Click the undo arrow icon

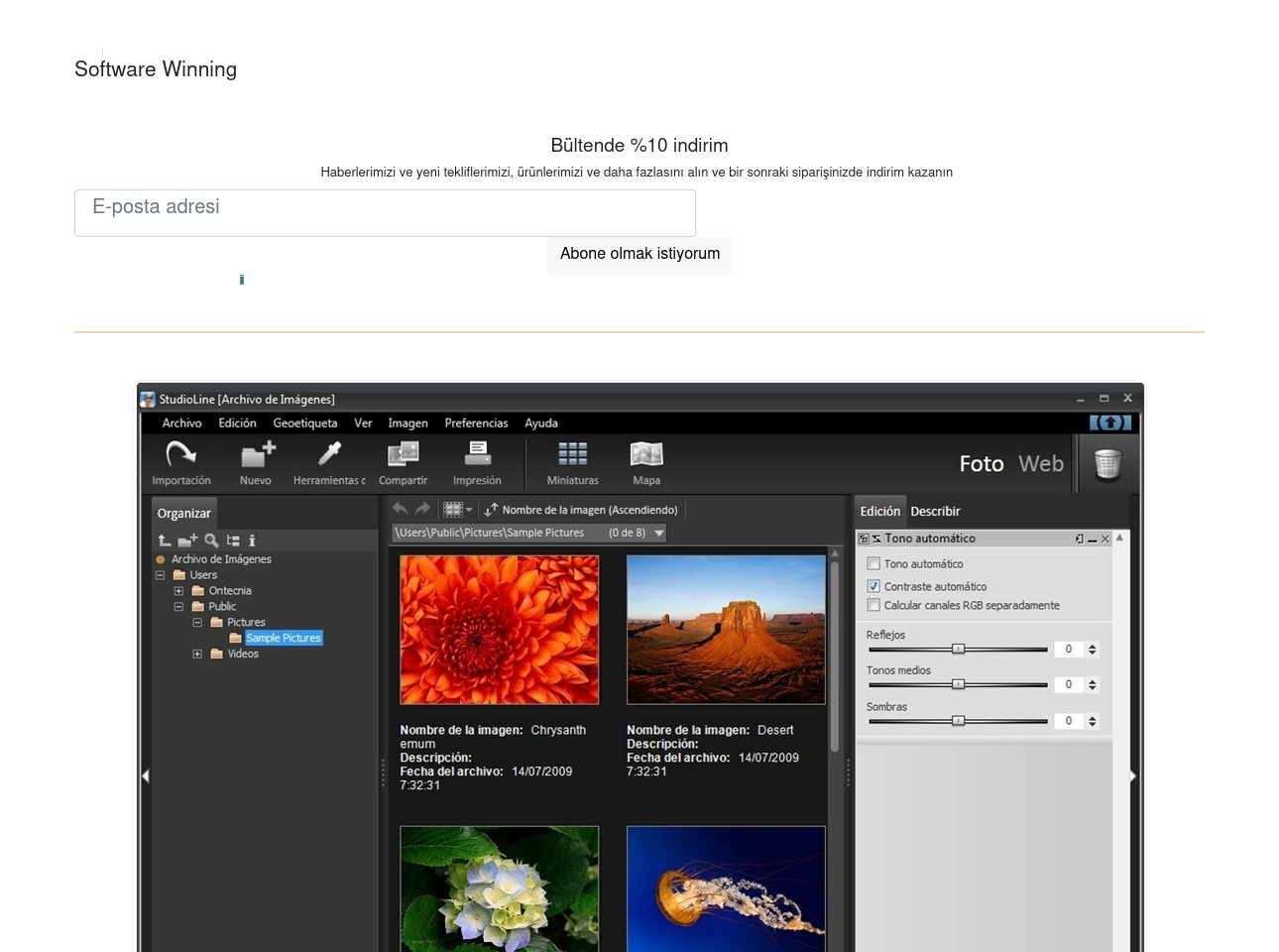click(x=400, y=509)
